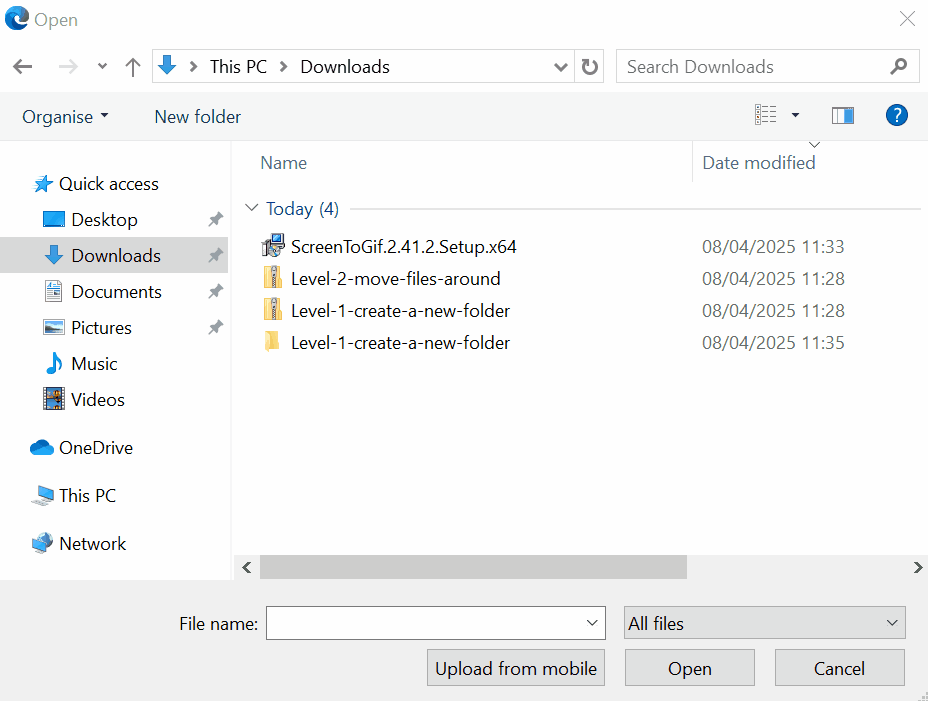Viewport: 928px width, 701px height.
Task: Toggle the preview pane icon
Action: (x=842, y=116)
